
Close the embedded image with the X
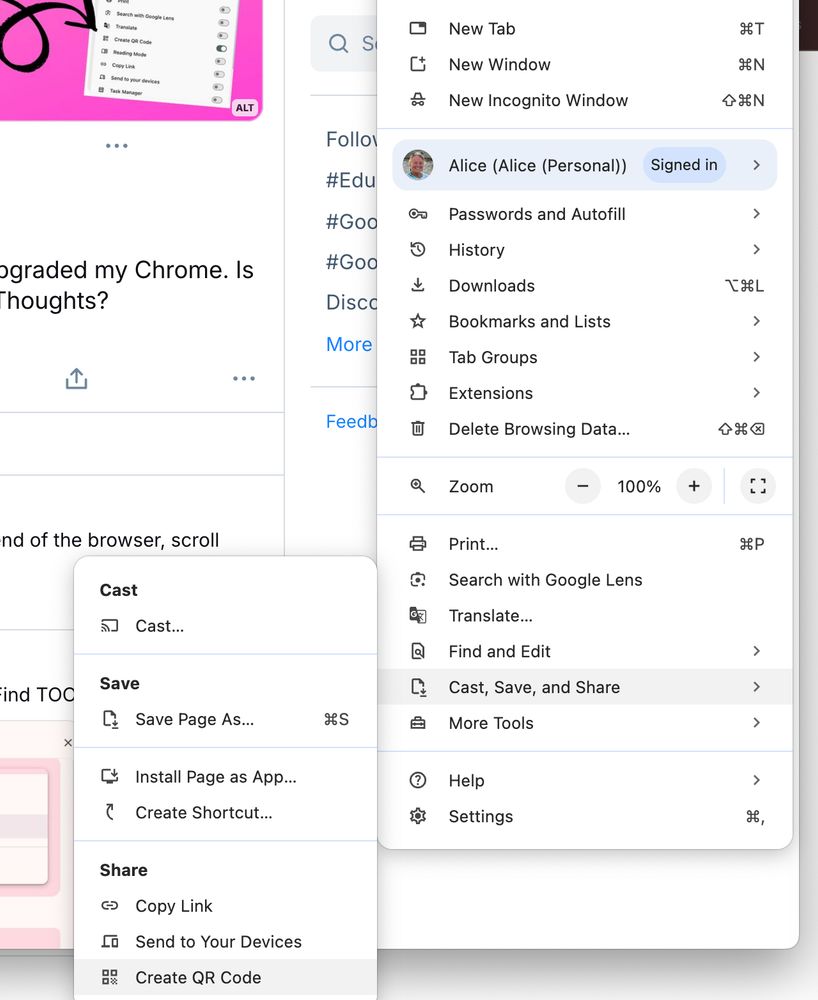pos(68,742)
